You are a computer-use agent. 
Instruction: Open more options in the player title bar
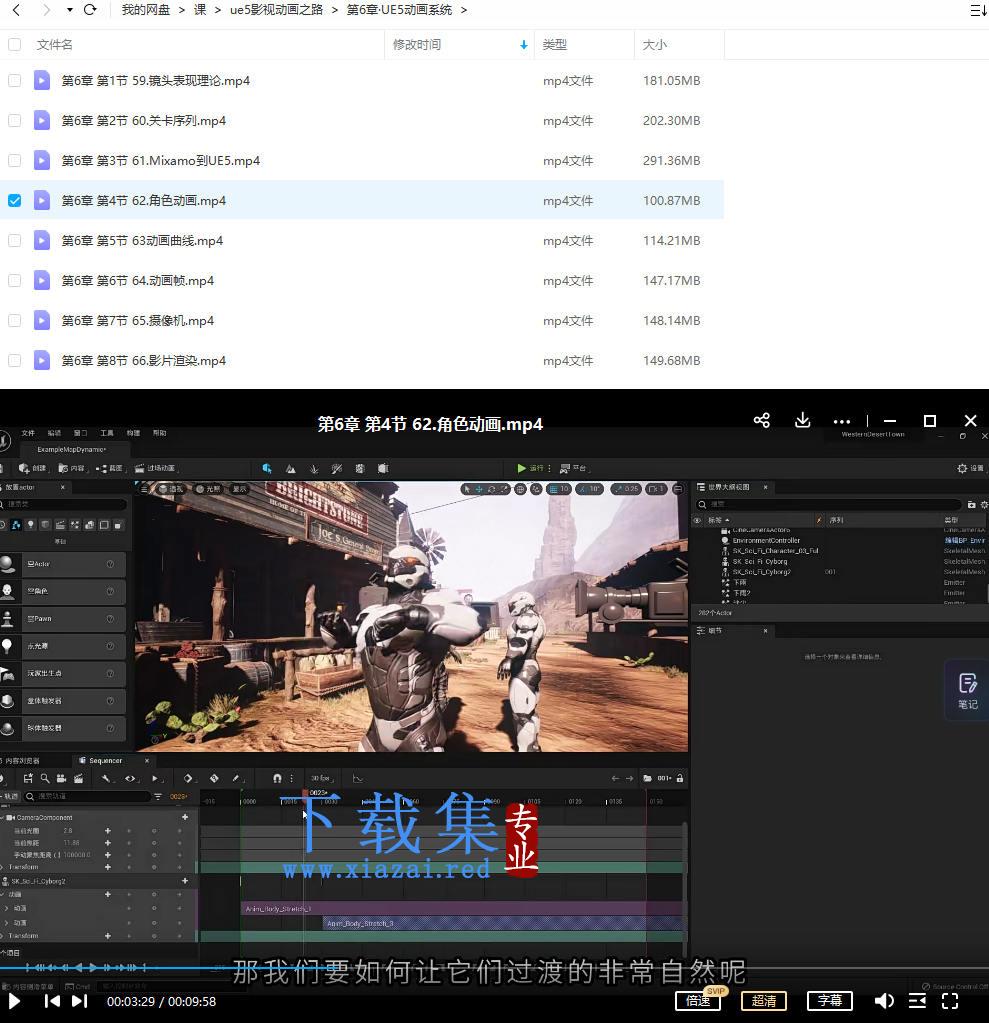pyautogui.click(x=842, y=421)
